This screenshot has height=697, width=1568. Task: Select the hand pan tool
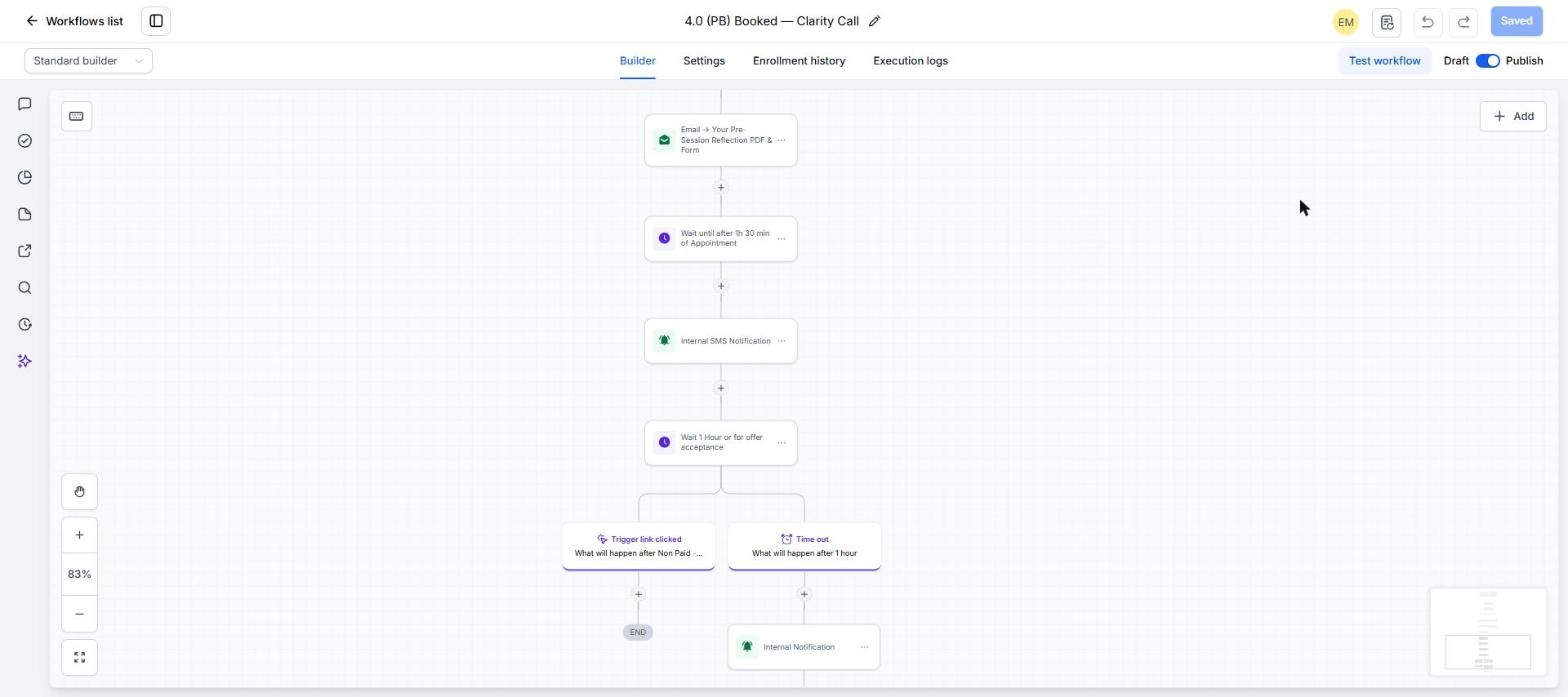[80, 492]
